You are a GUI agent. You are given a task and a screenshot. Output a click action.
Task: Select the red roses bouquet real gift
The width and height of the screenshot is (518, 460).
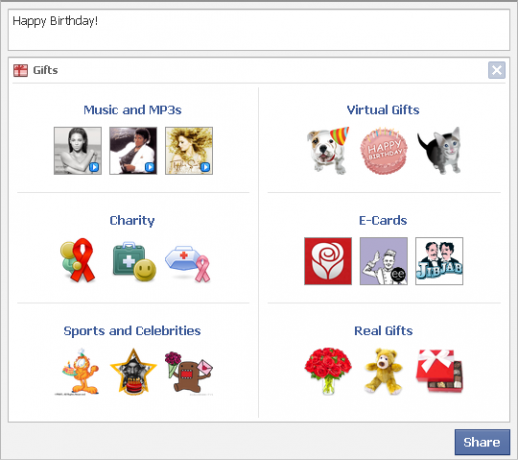pos(328,371)
